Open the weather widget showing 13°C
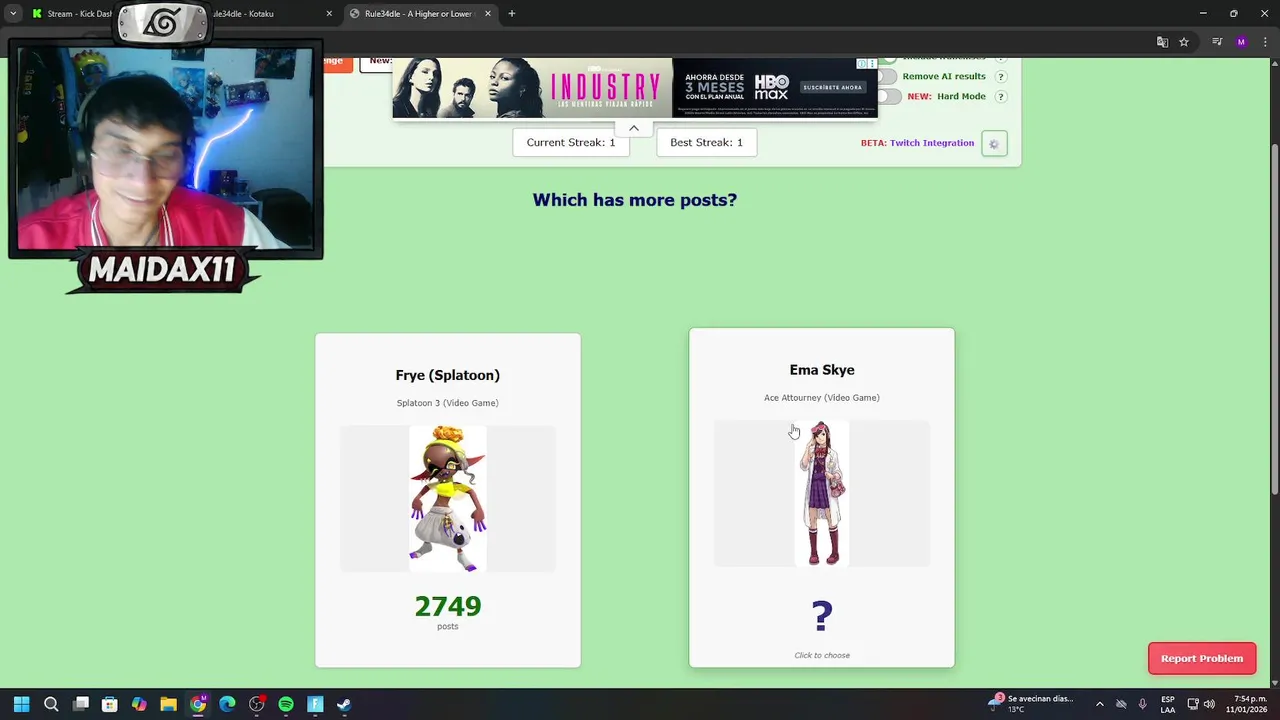1280x720 pixels. coord(1032,704)
